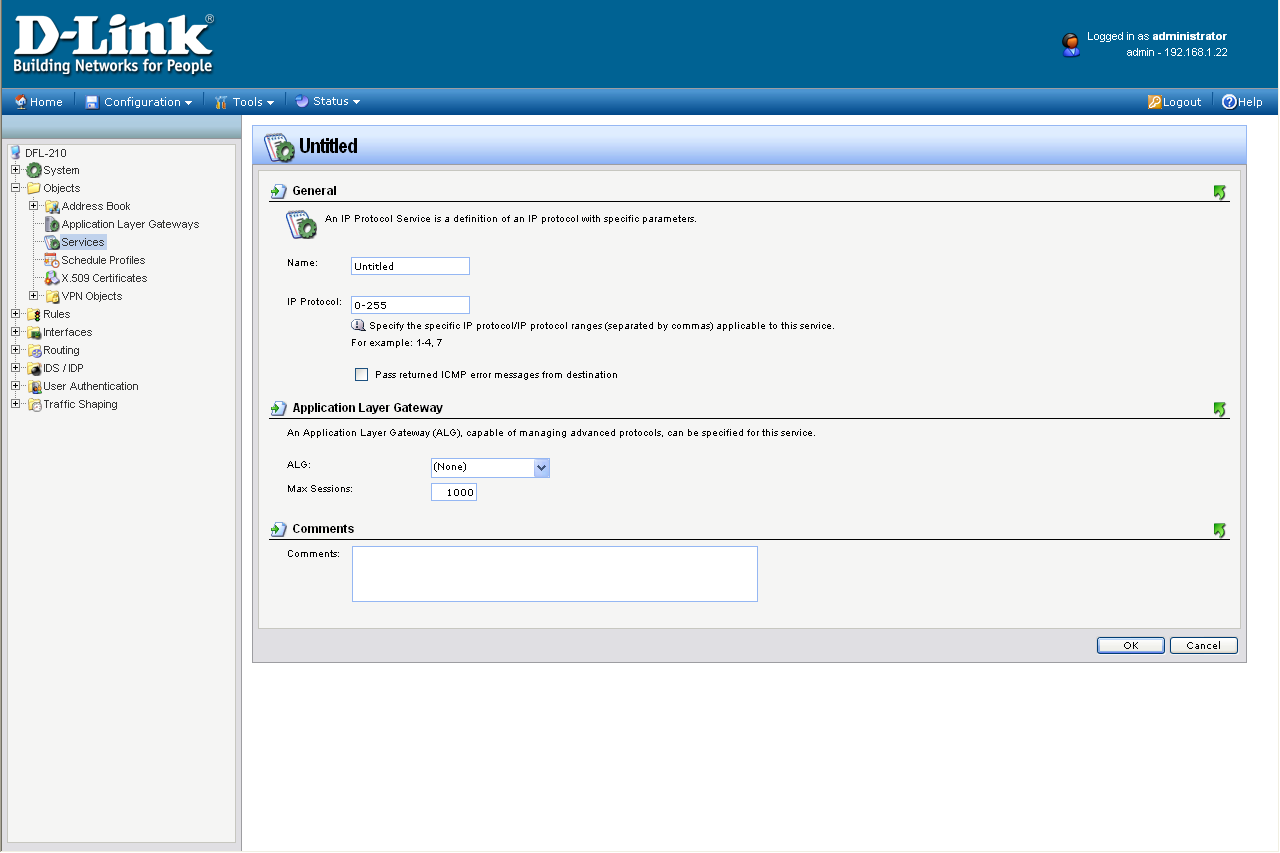Expand the Routing tree node

pos(16,350)
